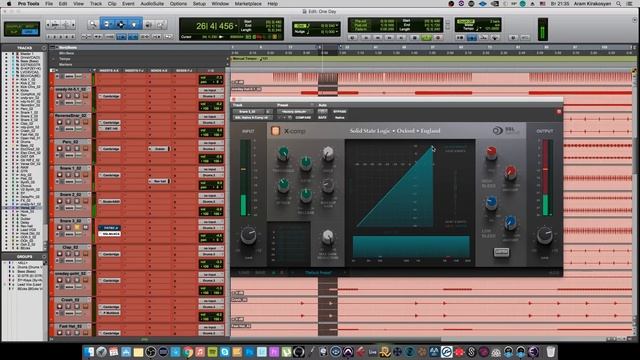The height and width of the screenshot is (360, 640).
Task: Open the Groups list panel menu
Action: (x=44, y=257)
